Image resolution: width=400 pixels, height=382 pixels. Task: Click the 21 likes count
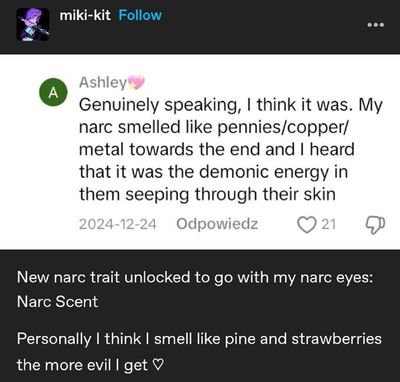pos(328,224)
